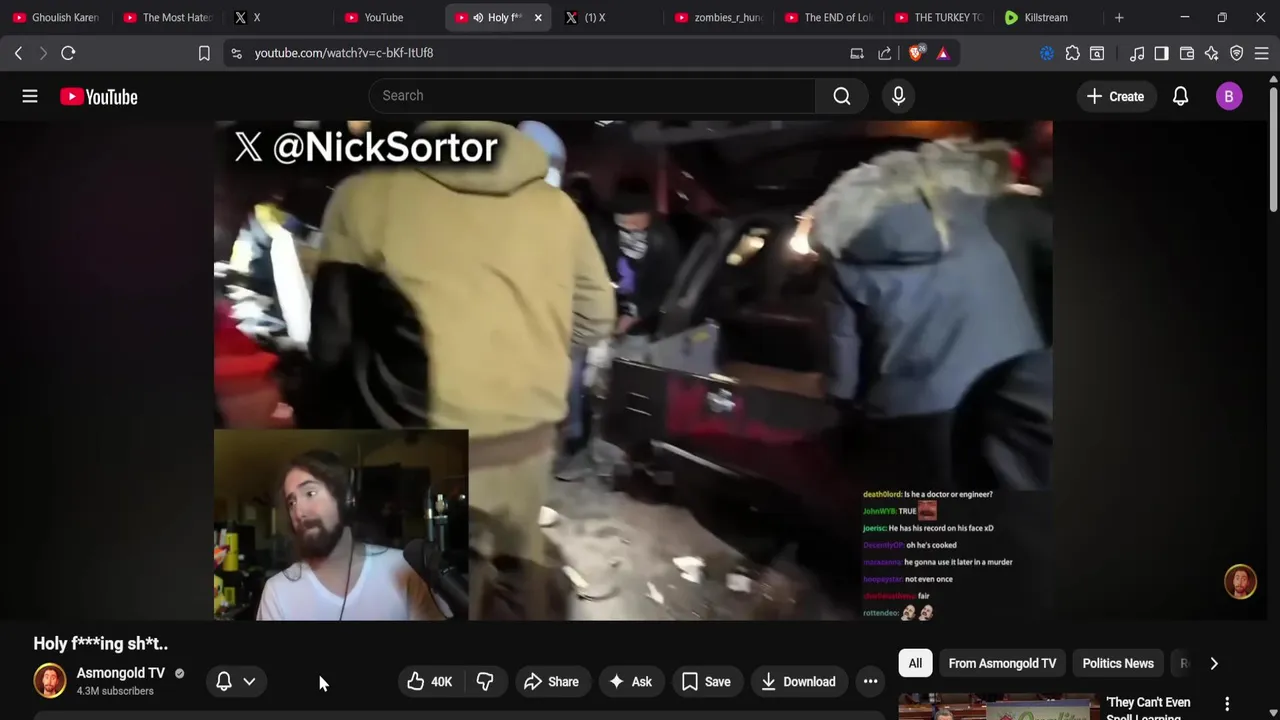Open the browser main menu
This screenshot has width=1280, height=720.
pos(1262,53)
